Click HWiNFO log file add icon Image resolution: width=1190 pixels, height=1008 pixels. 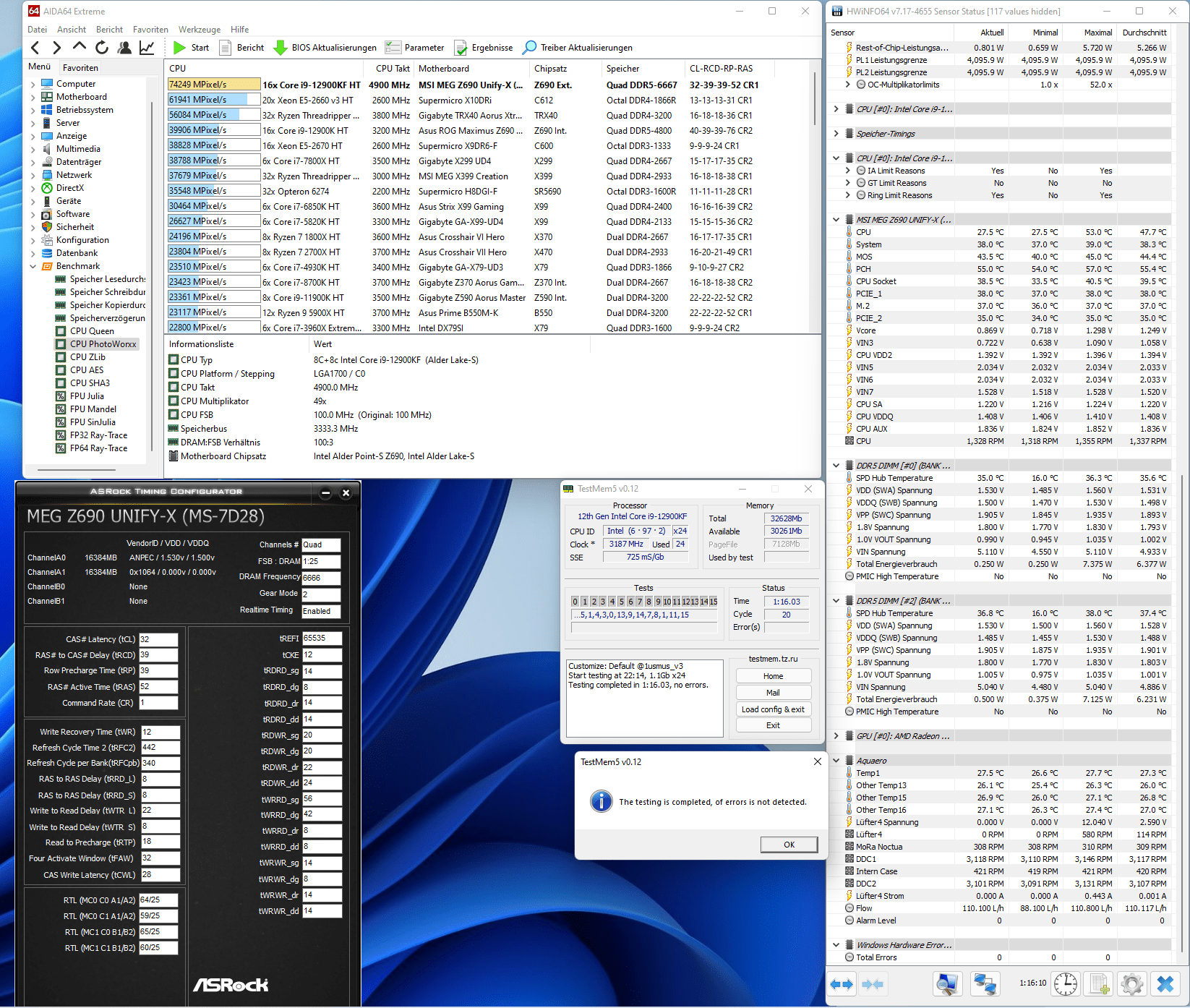pos(1099,983)
